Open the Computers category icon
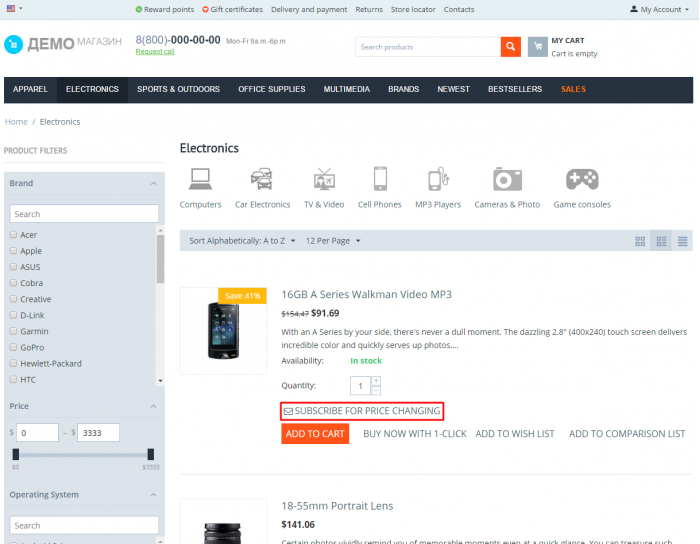 coord(200,179)
